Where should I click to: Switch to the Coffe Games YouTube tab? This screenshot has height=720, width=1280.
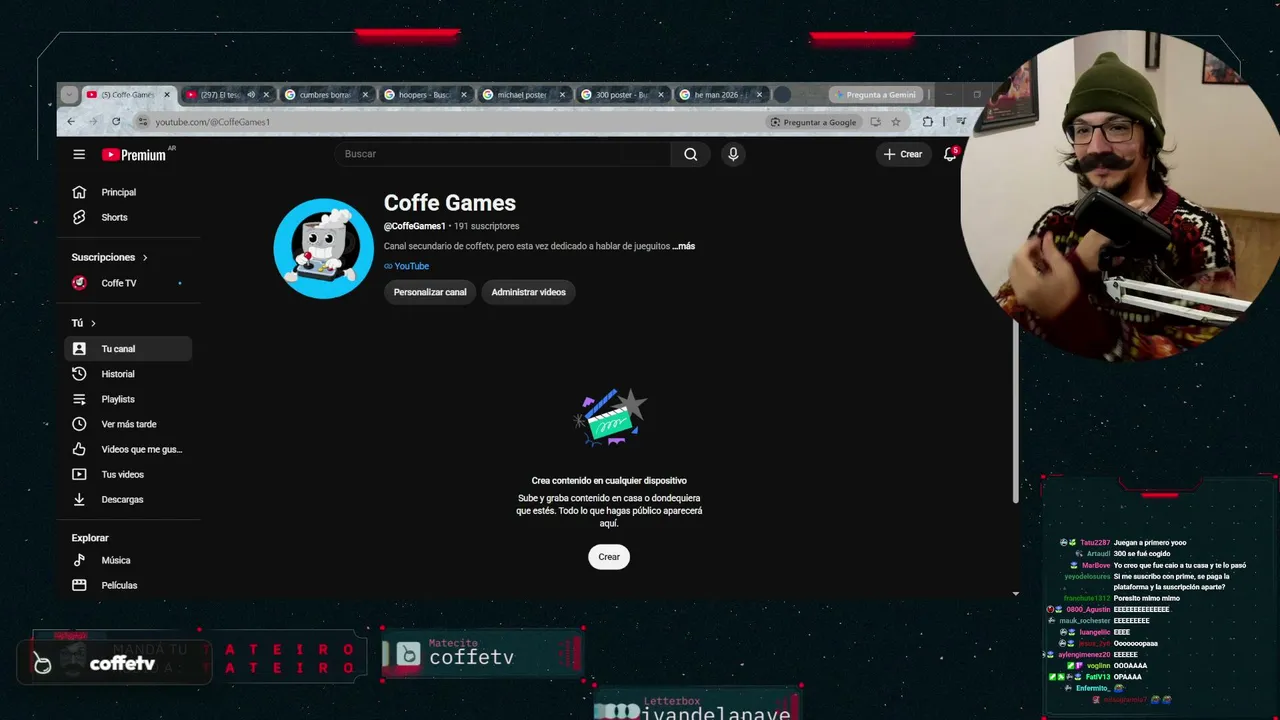click(127, 95)
